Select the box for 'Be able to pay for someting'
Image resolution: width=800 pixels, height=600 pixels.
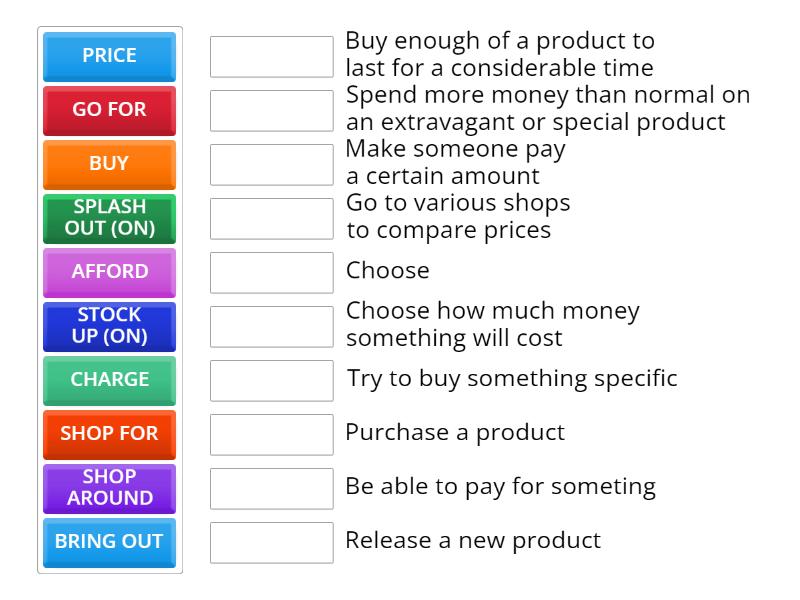(x=271, y=488)
